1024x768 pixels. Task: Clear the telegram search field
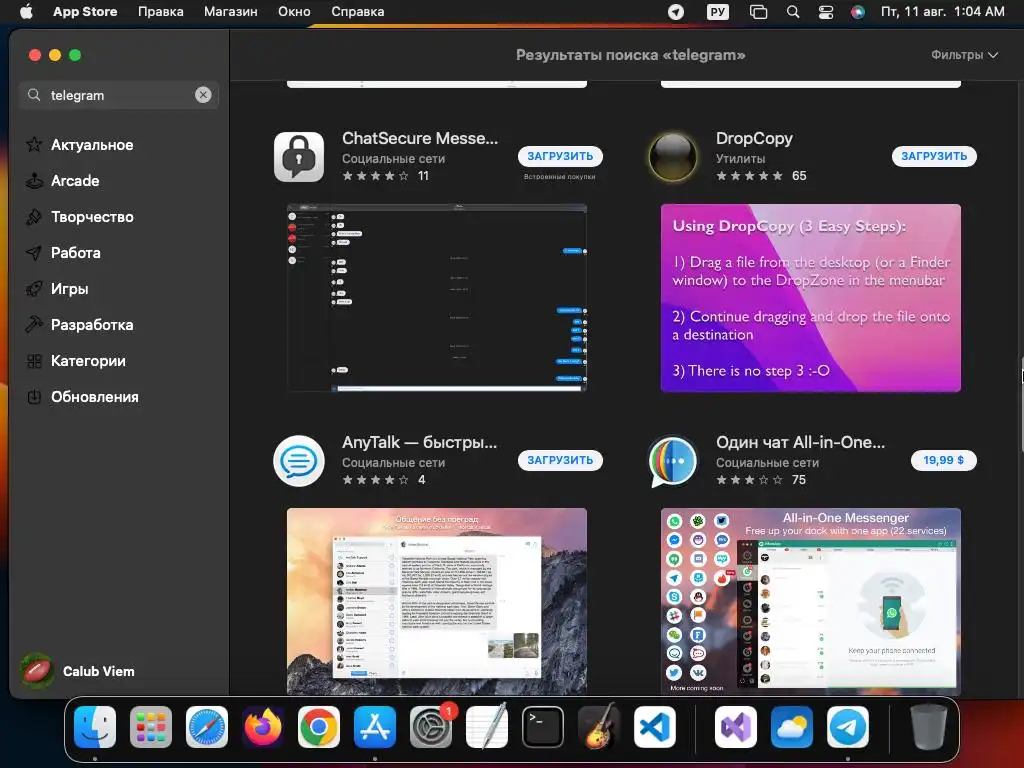coord(203,95)
